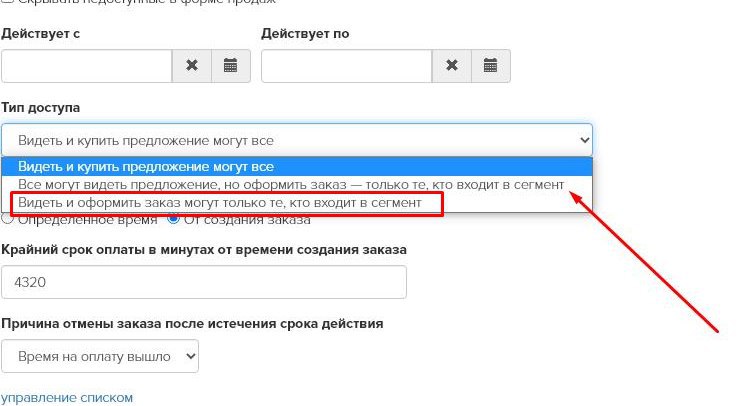Select the 'От создания заказа' radio button
Screen dimensions: 744x406
pyautogui.click(x=173, y=219)
